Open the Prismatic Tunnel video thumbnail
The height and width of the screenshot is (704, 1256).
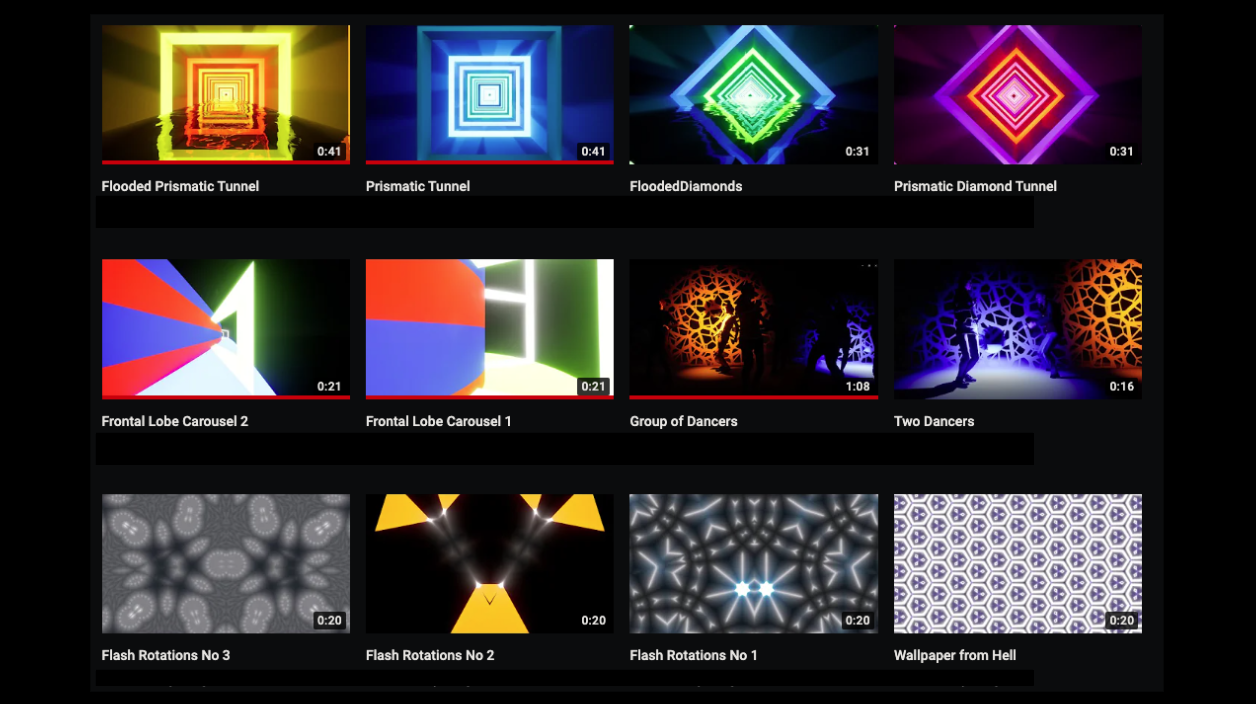[x=489, y=93]
